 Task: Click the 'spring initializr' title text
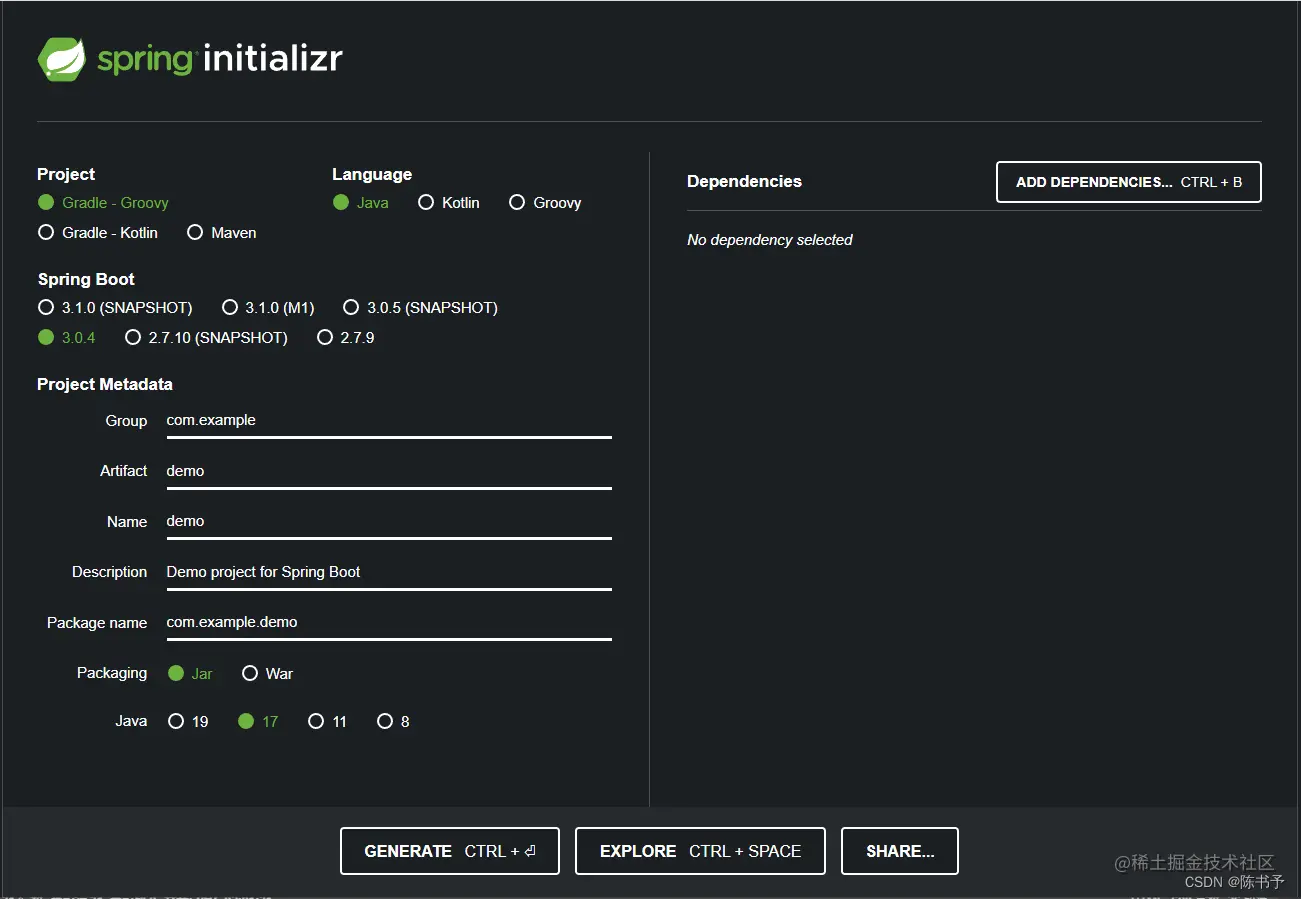220,59
